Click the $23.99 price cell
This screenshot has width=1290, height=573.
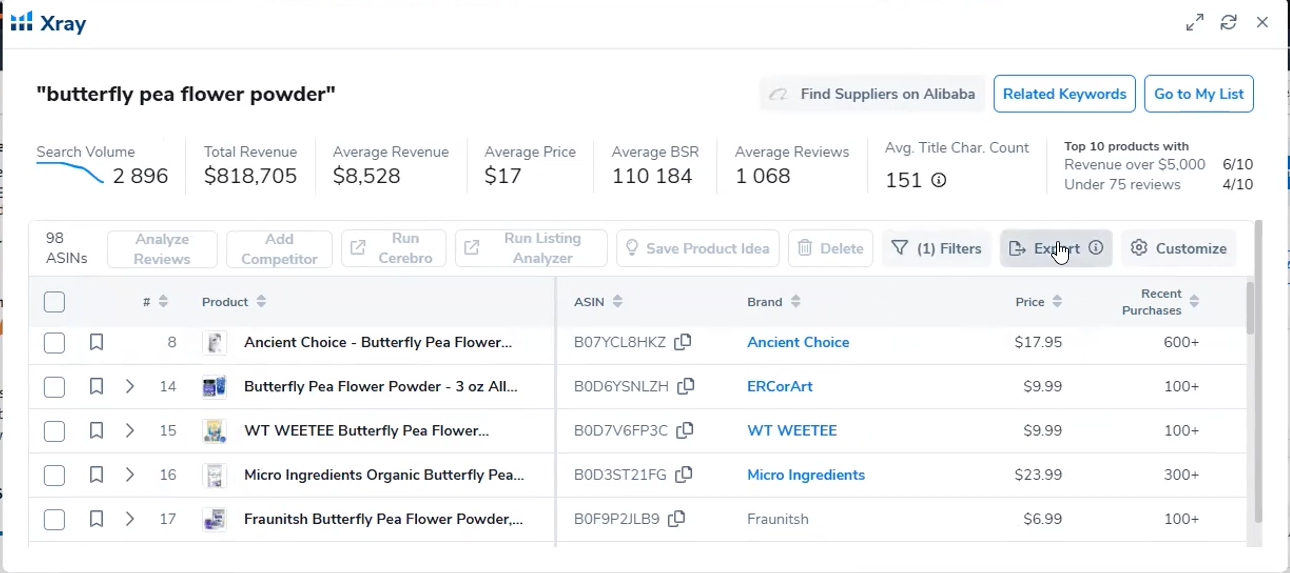click(x=1038, y=475)
